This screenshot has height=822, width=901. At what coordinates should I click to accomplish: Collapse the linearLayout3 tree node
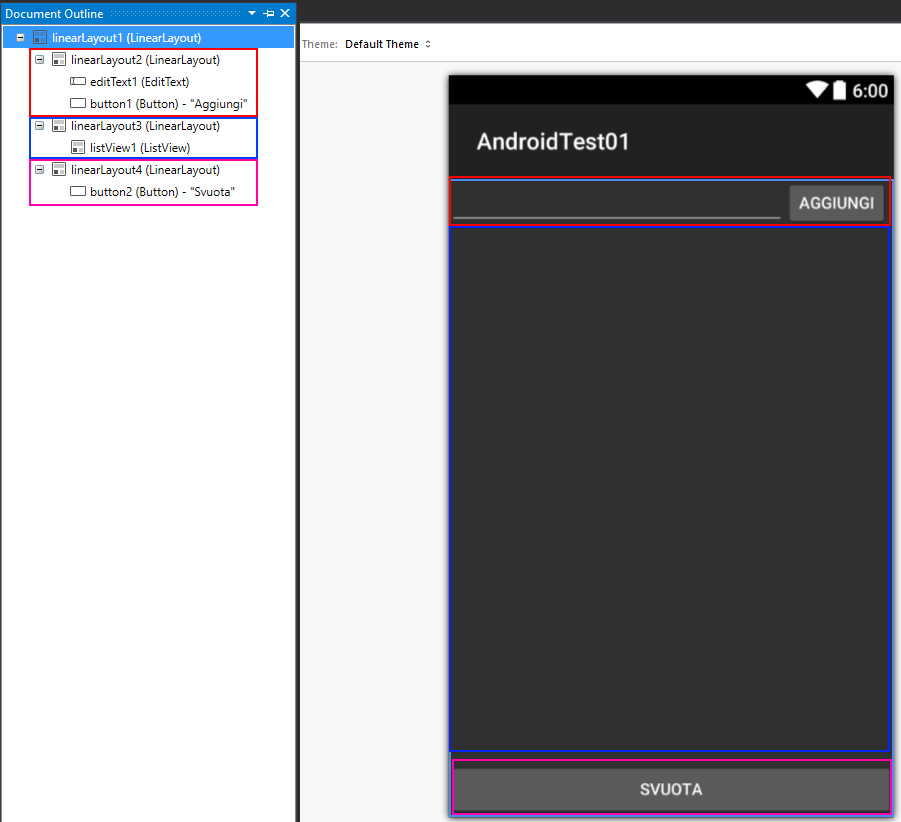[x=40, y=126]
